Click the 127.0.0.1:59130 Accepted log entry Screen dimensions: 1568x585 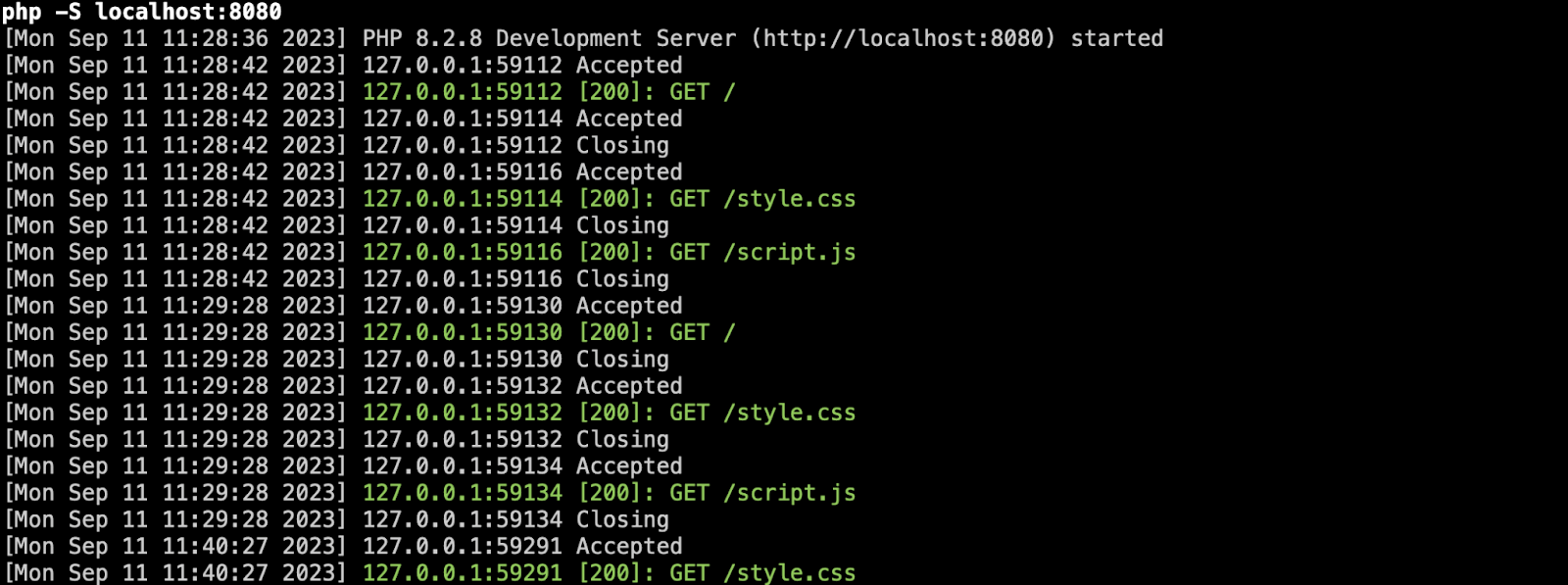coord(521,306)
